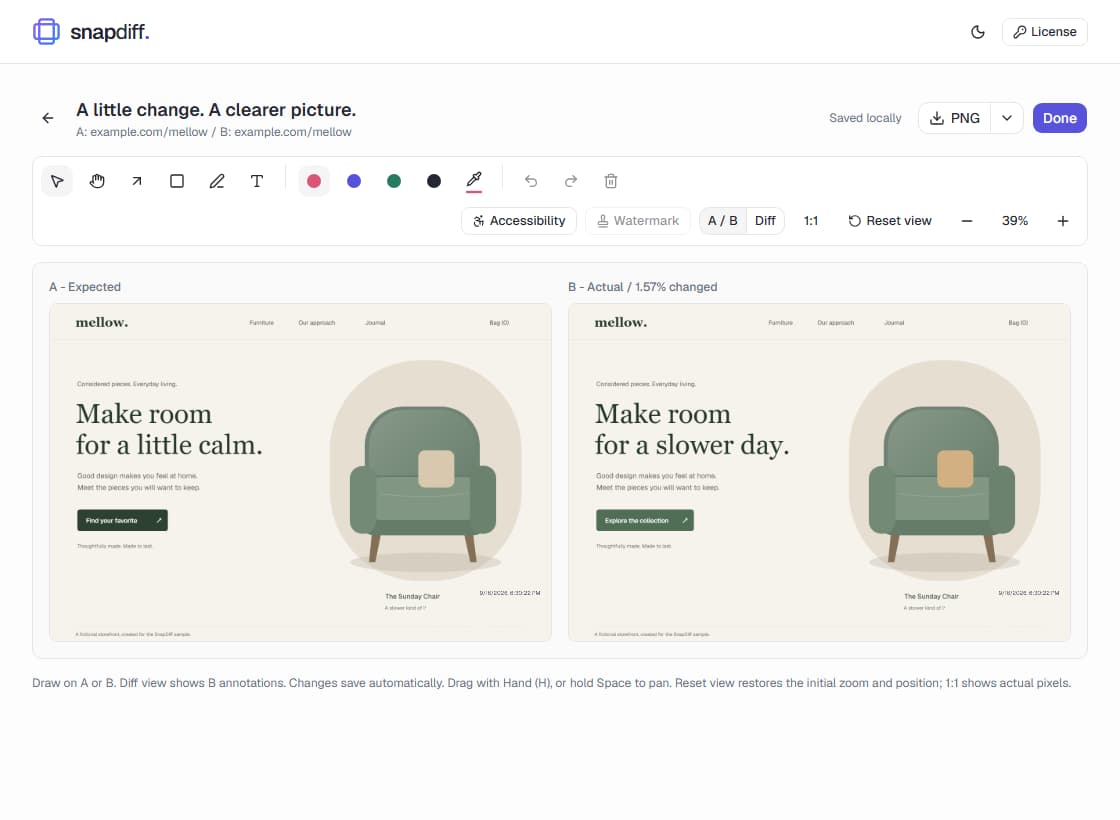Pick the blue-purple color swatch
This screenshot has width=1120, height=820.
354,181
